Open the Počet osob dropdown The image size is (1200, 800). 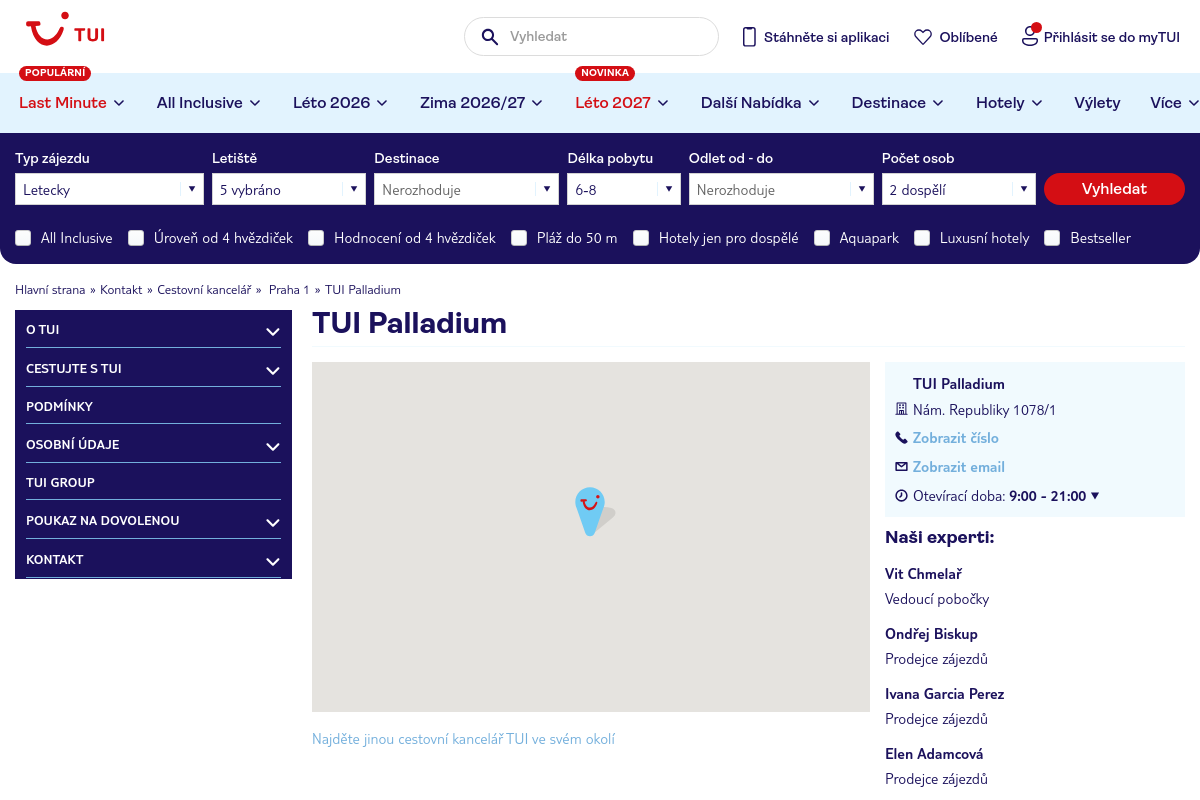click(959, 189)
